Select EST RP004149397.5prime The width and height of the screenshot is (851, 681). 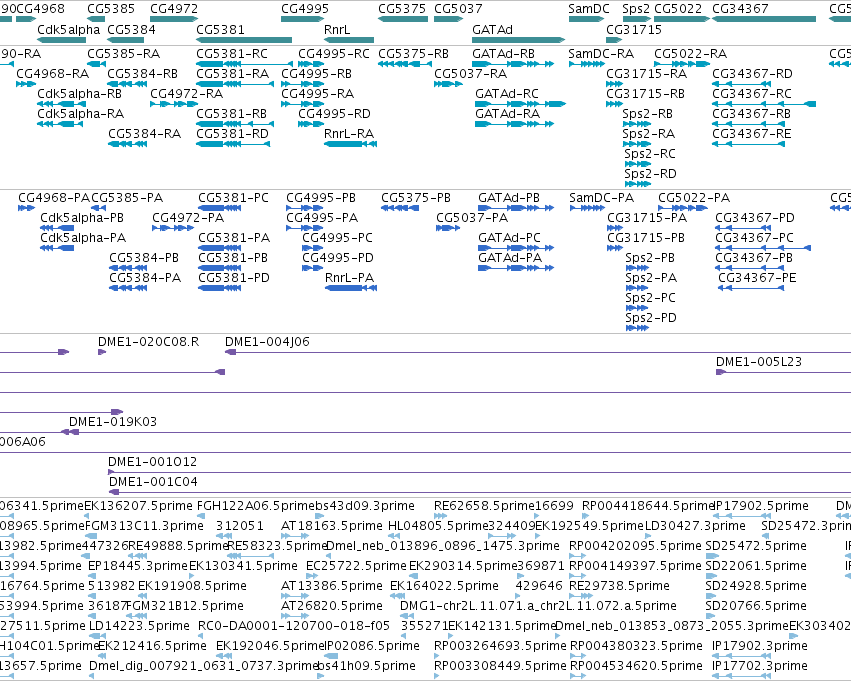tap(635, 567)
